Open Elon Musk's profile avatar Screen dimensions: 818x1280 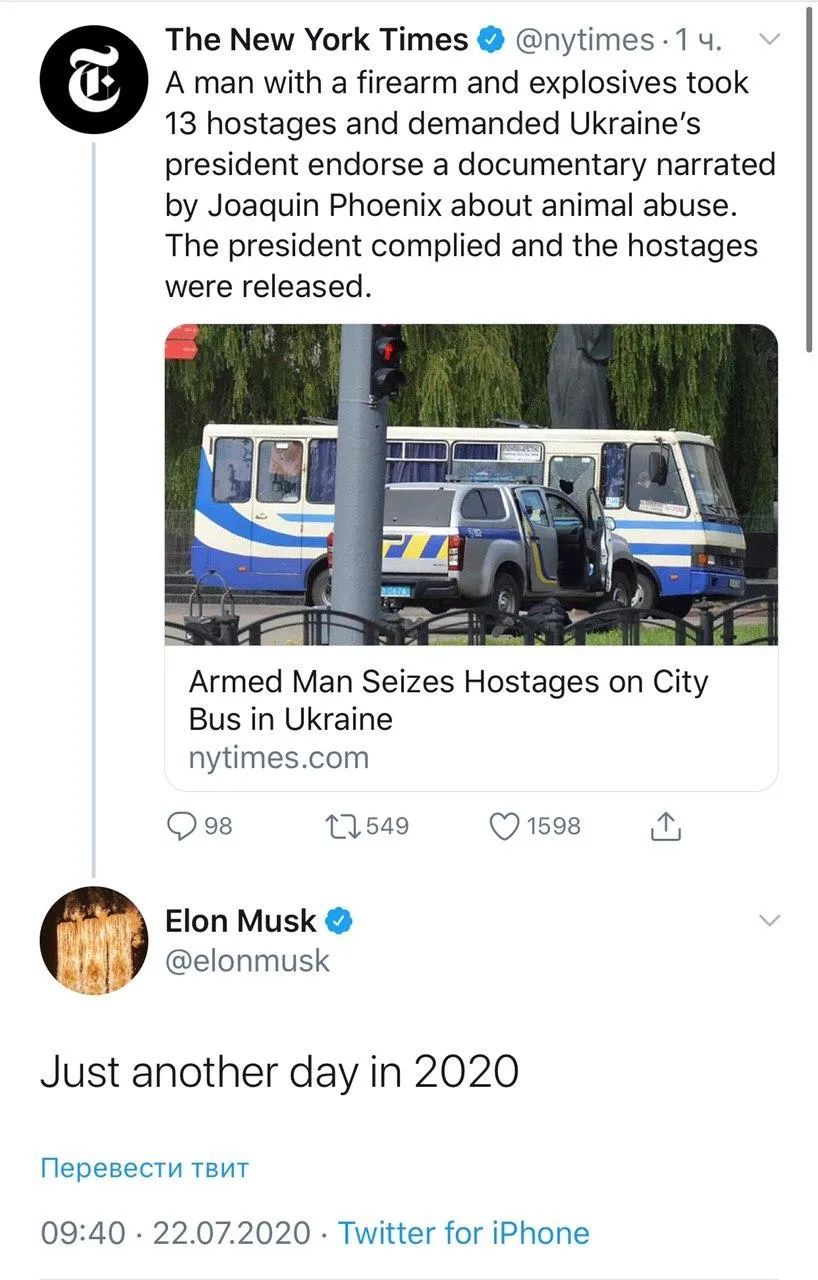click(x=94, y=940)
